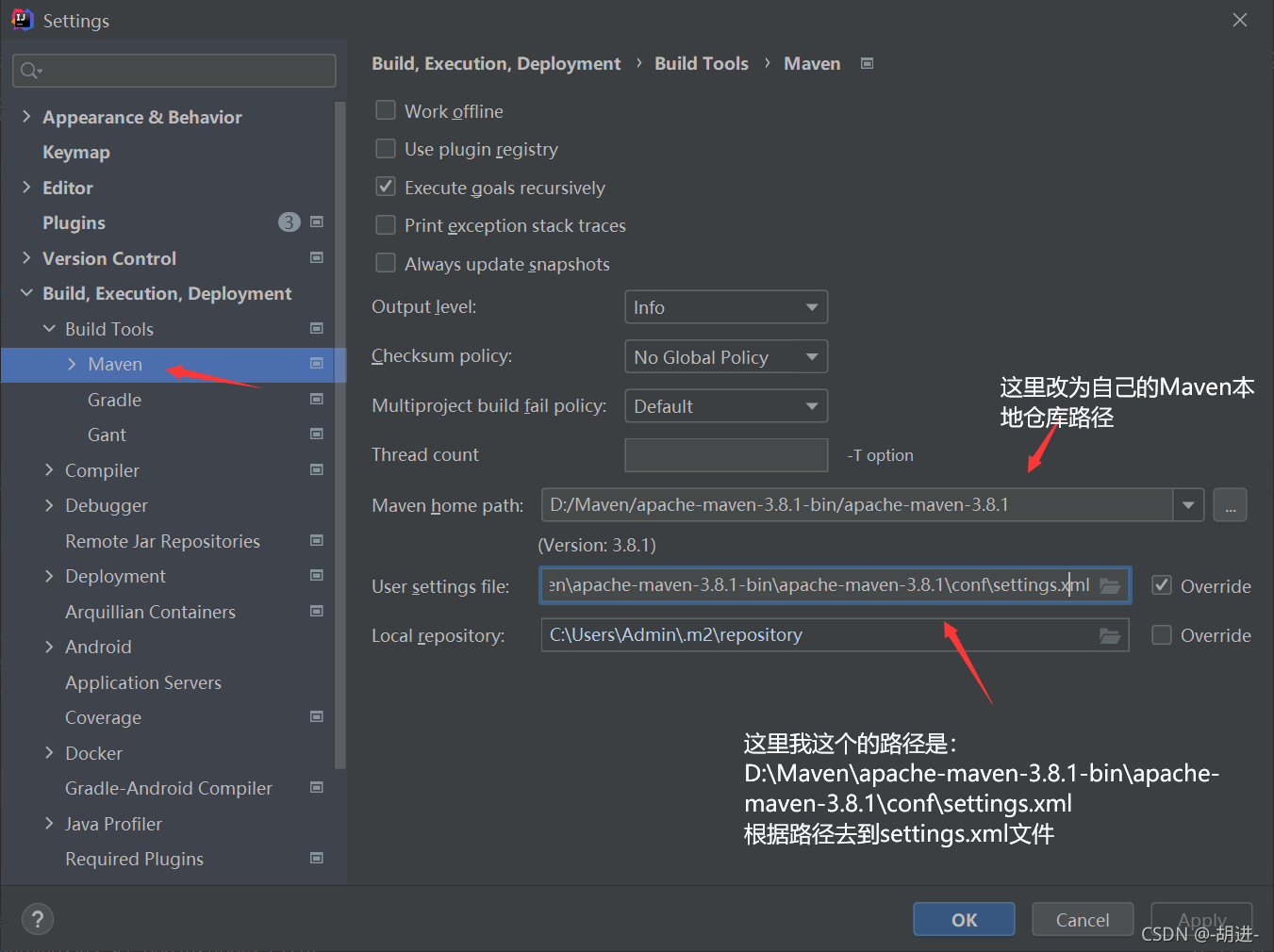
Task: Select Plugins in settings tree
Action: click(x=74, y=222)
